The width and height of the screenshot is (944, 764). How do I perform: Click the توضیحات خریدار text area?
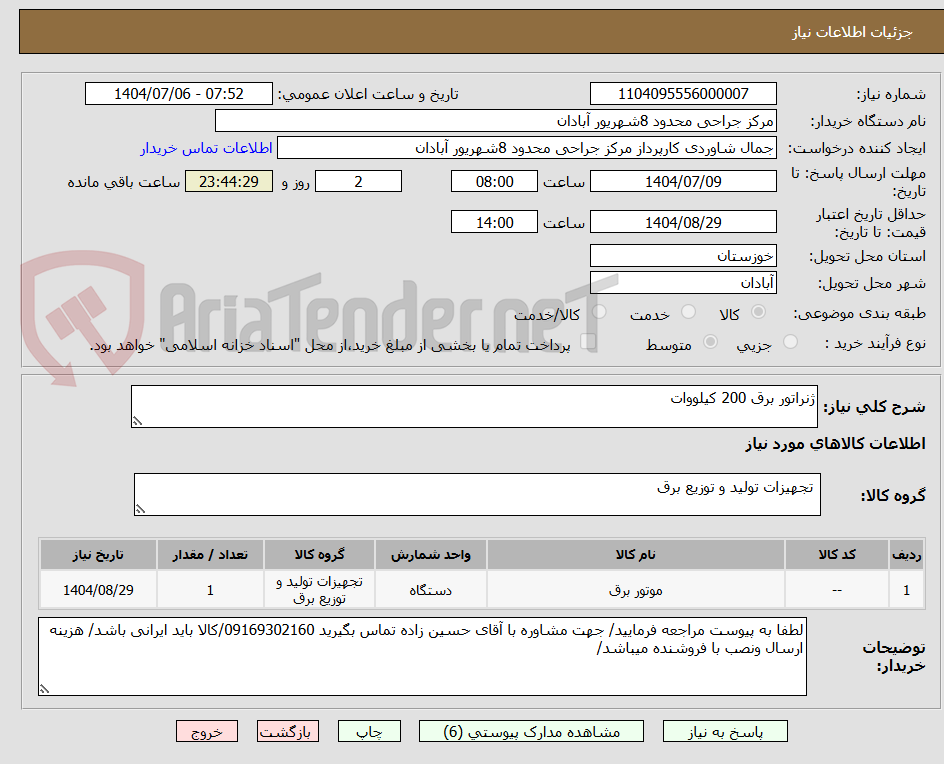(422, 656)
